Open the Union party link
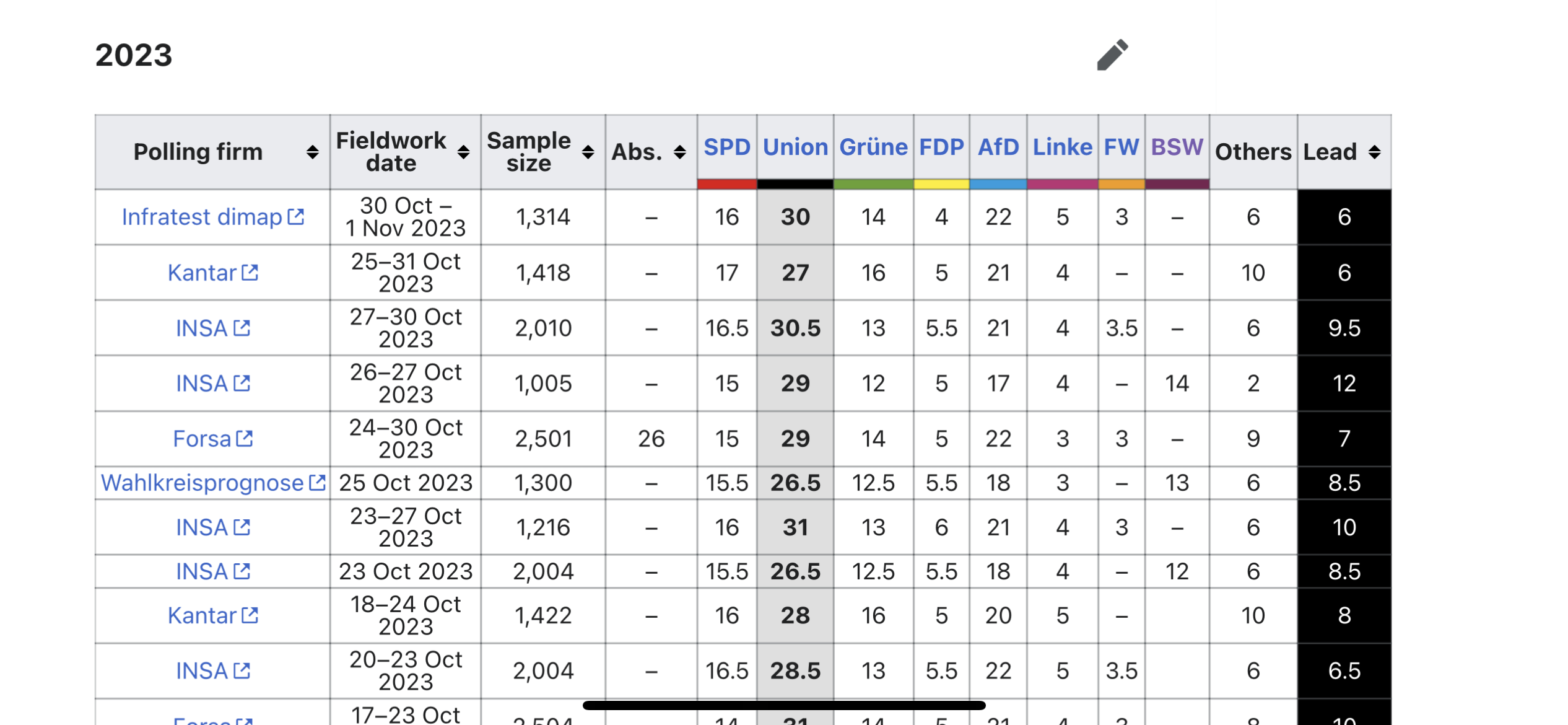 pyautogui.click(x=795, y=147)
